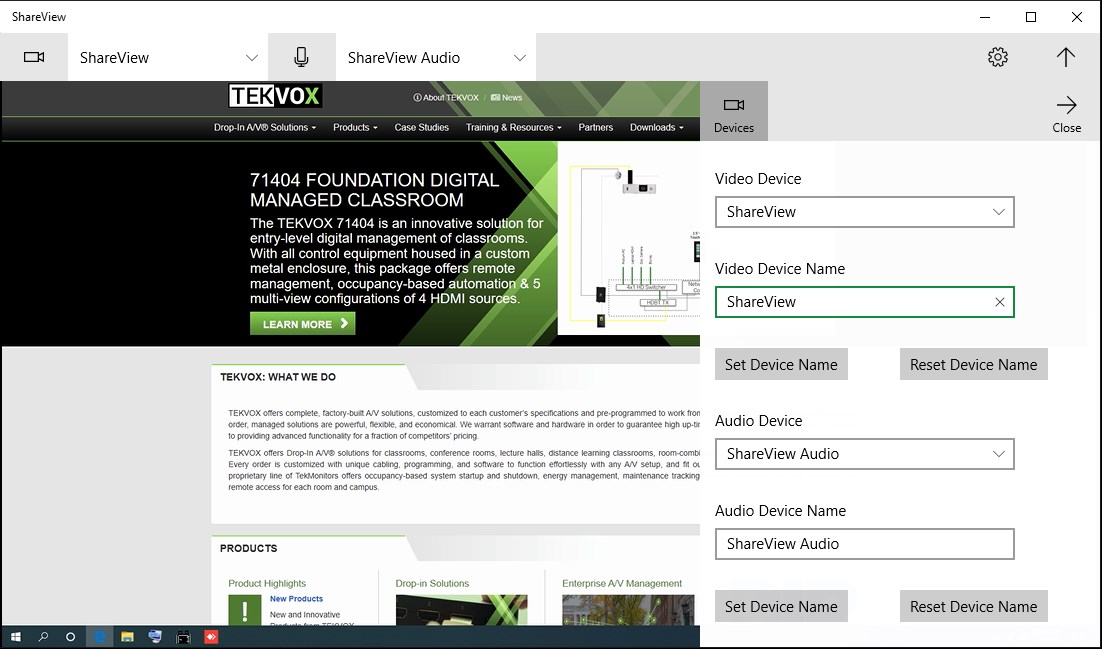Click the green exclamation Product Highlights icon
Screen dimensions: 1102x649
[x=245, y=610]
